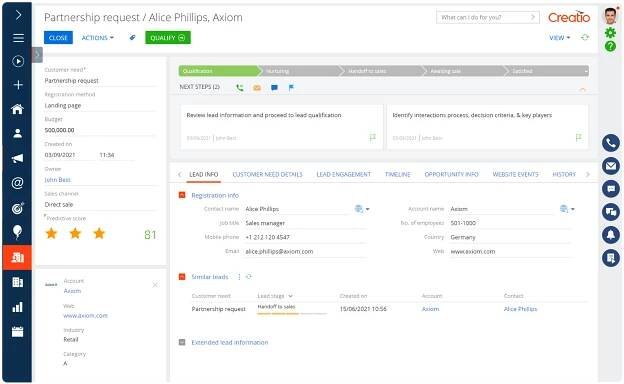Click the run process play icon
This screenshot has height=384, width=624.
(x=18, y=61)
